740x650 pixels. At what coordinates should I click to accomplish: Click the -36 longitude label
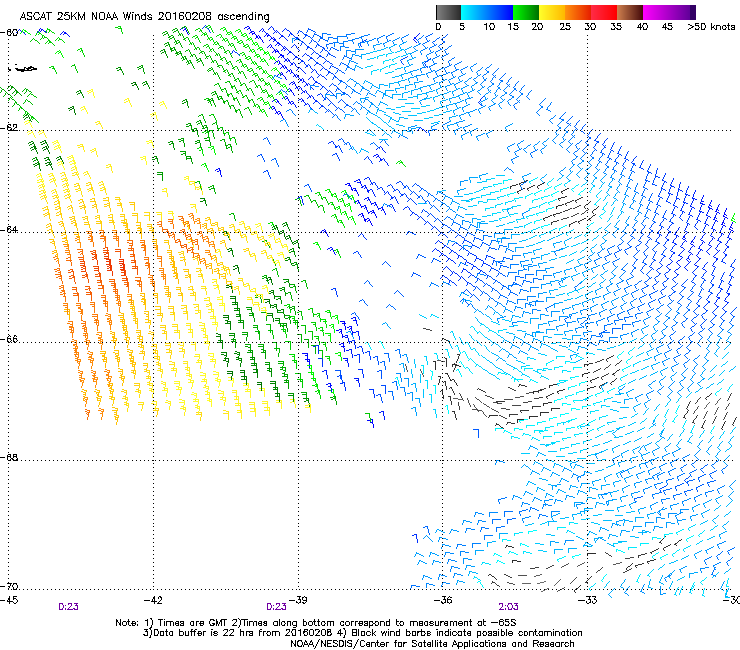tap(443, 600)
